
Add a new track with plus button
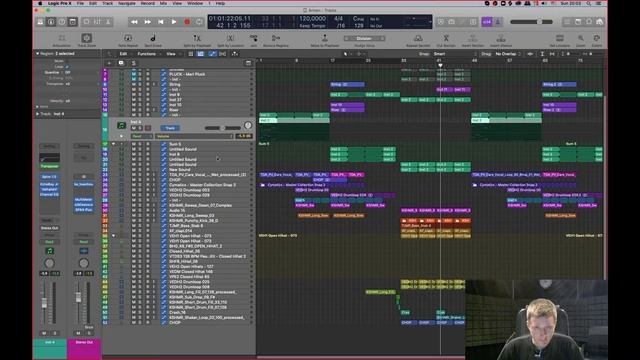tap(109, 63)
